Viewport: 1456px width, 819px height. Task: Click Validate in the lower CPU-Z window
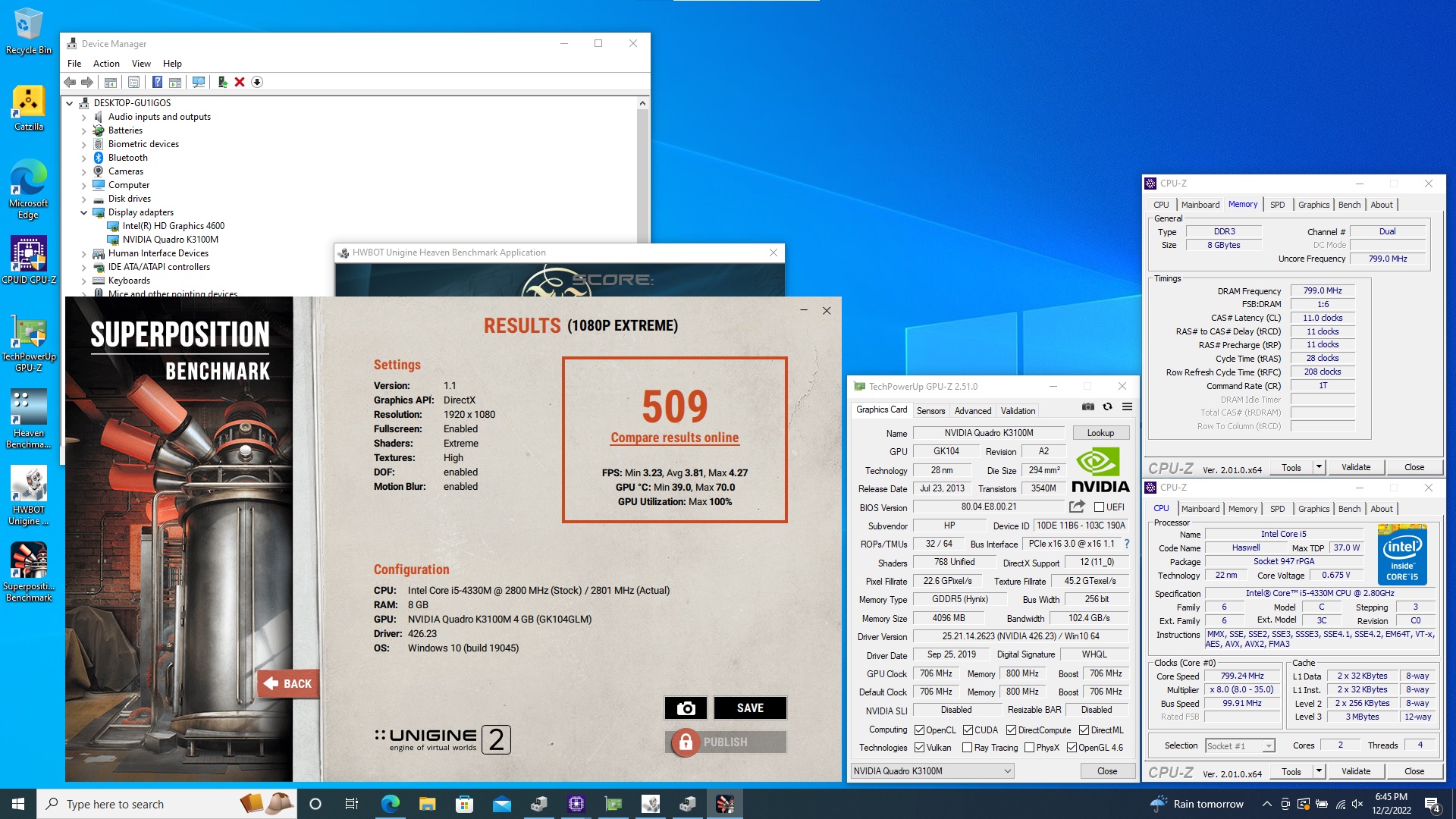click(1355, 772)
